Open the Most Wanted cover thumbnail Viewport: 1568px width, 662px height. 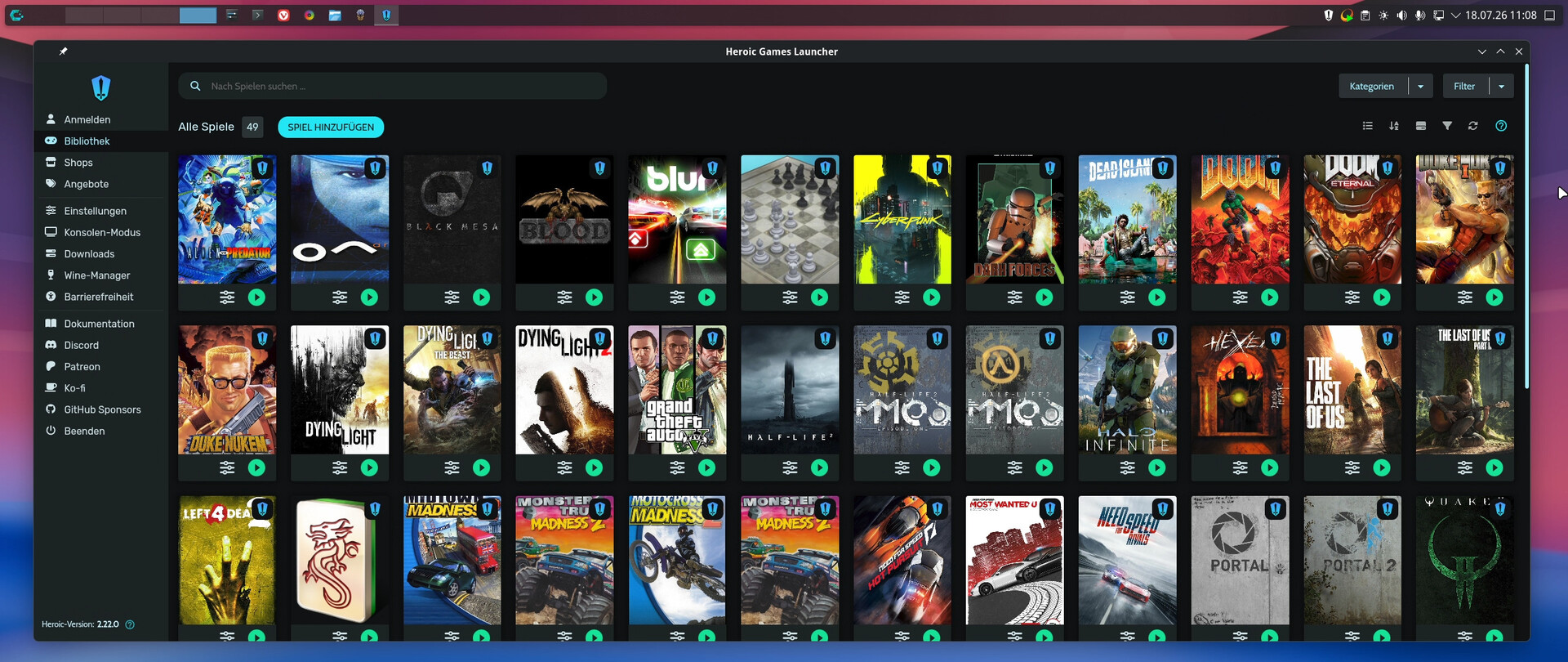click(1015, 561)
